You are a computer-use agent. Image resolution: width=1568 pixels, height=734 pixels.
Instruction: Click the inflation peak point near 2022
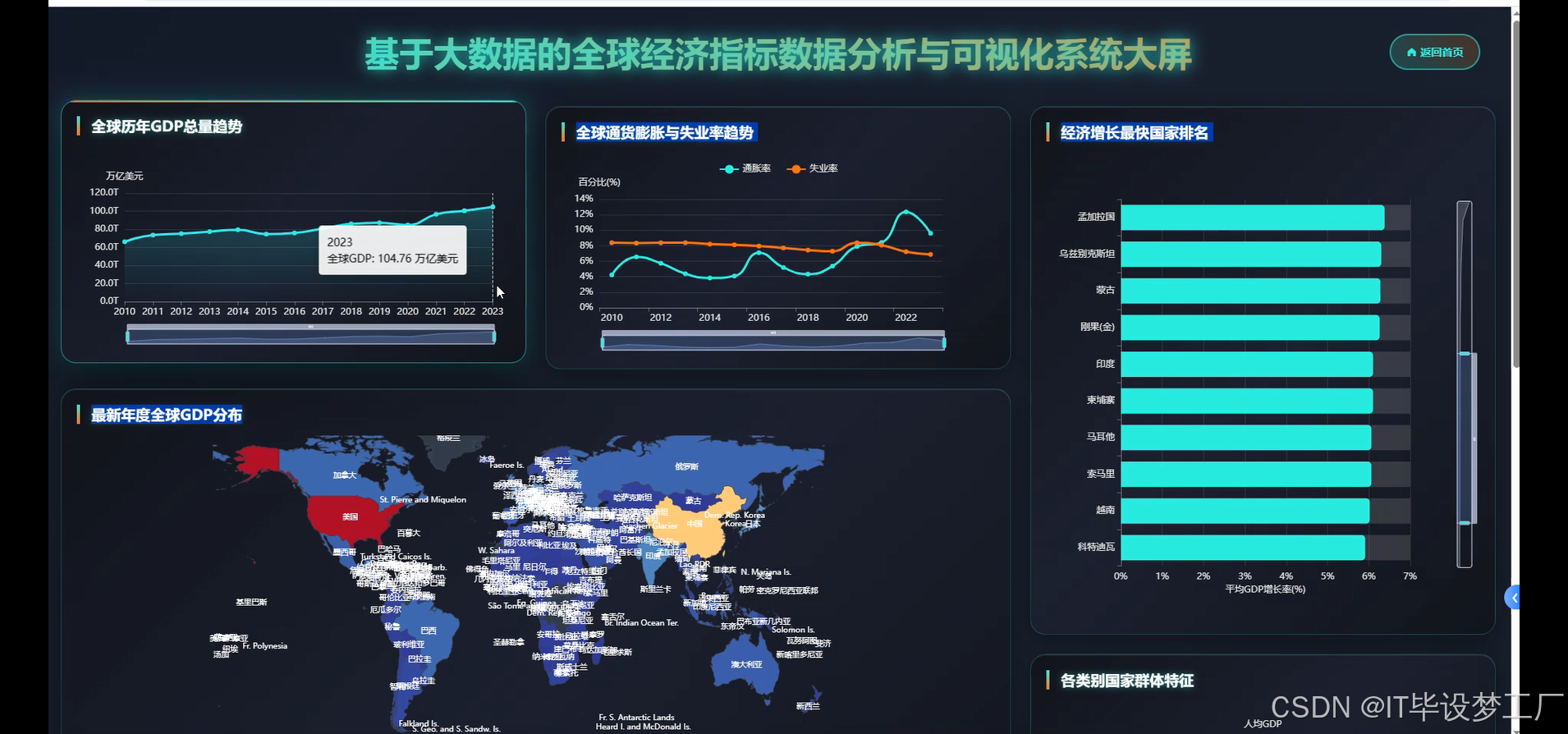[x=905, y=212]
